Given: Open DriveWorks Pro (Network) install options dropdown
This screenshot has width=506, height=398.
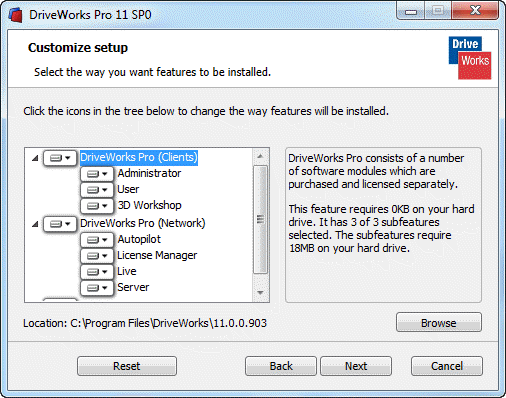Looking at the screenshot, I should tap(60, 224).
